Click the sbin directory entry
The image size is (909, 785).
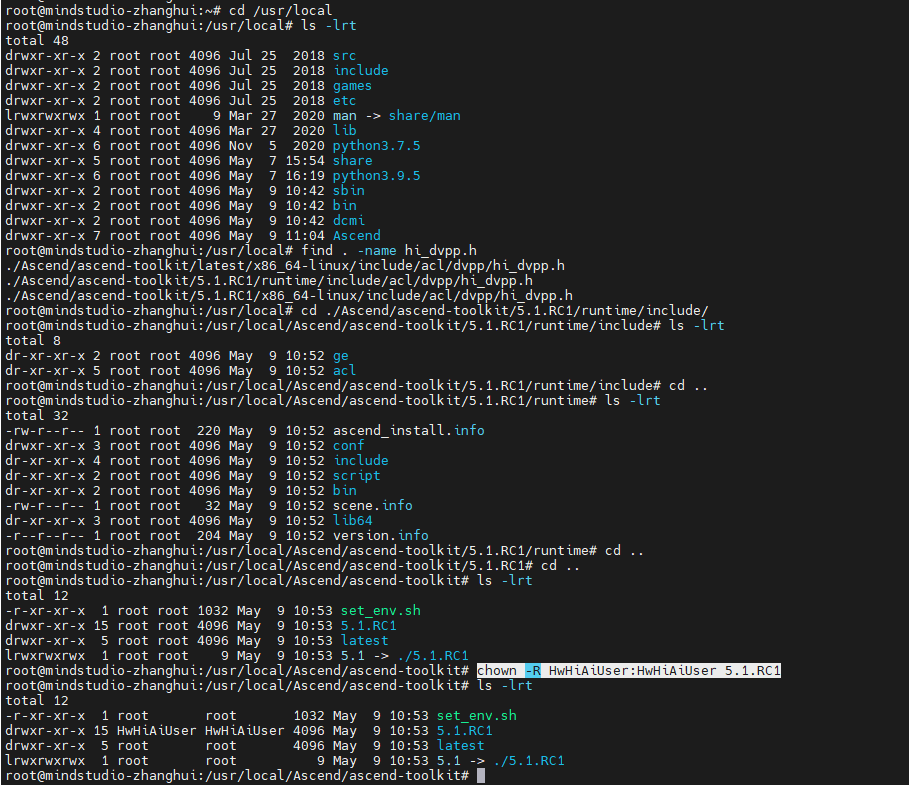pos(349,190)
